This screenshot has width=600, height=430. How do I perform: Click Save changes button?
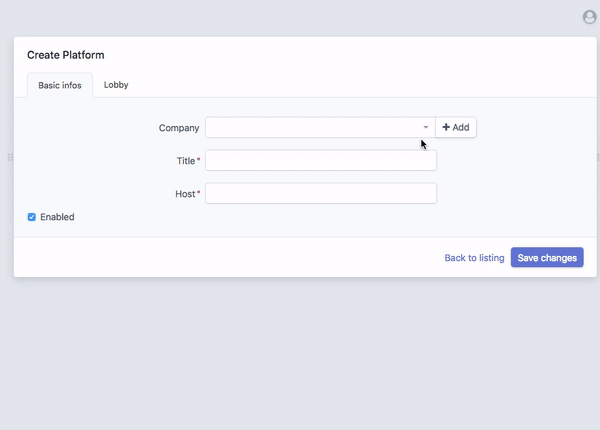coord(547,257)
